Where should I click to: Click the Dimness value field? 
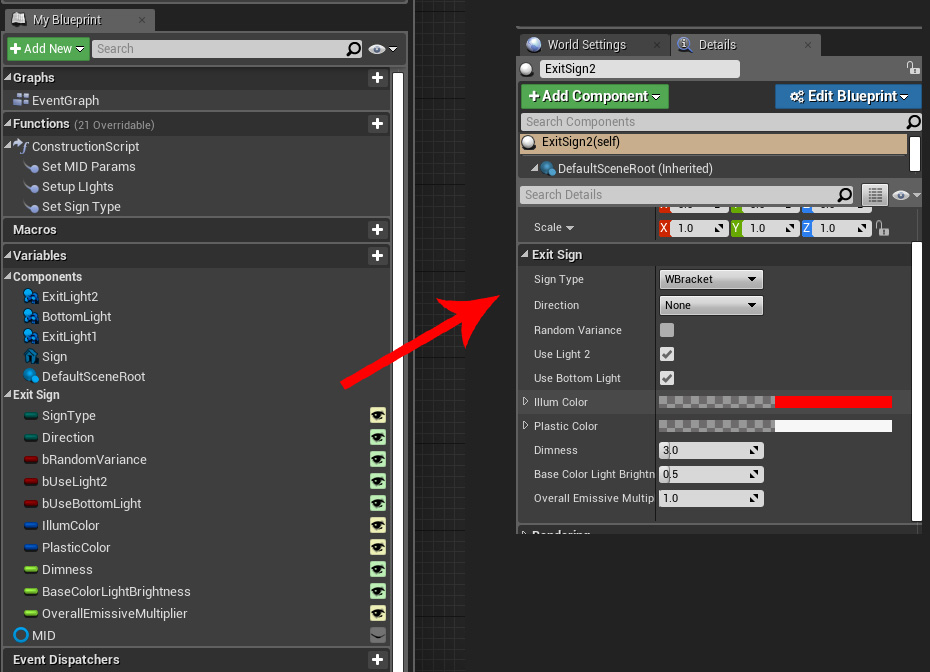711,450
